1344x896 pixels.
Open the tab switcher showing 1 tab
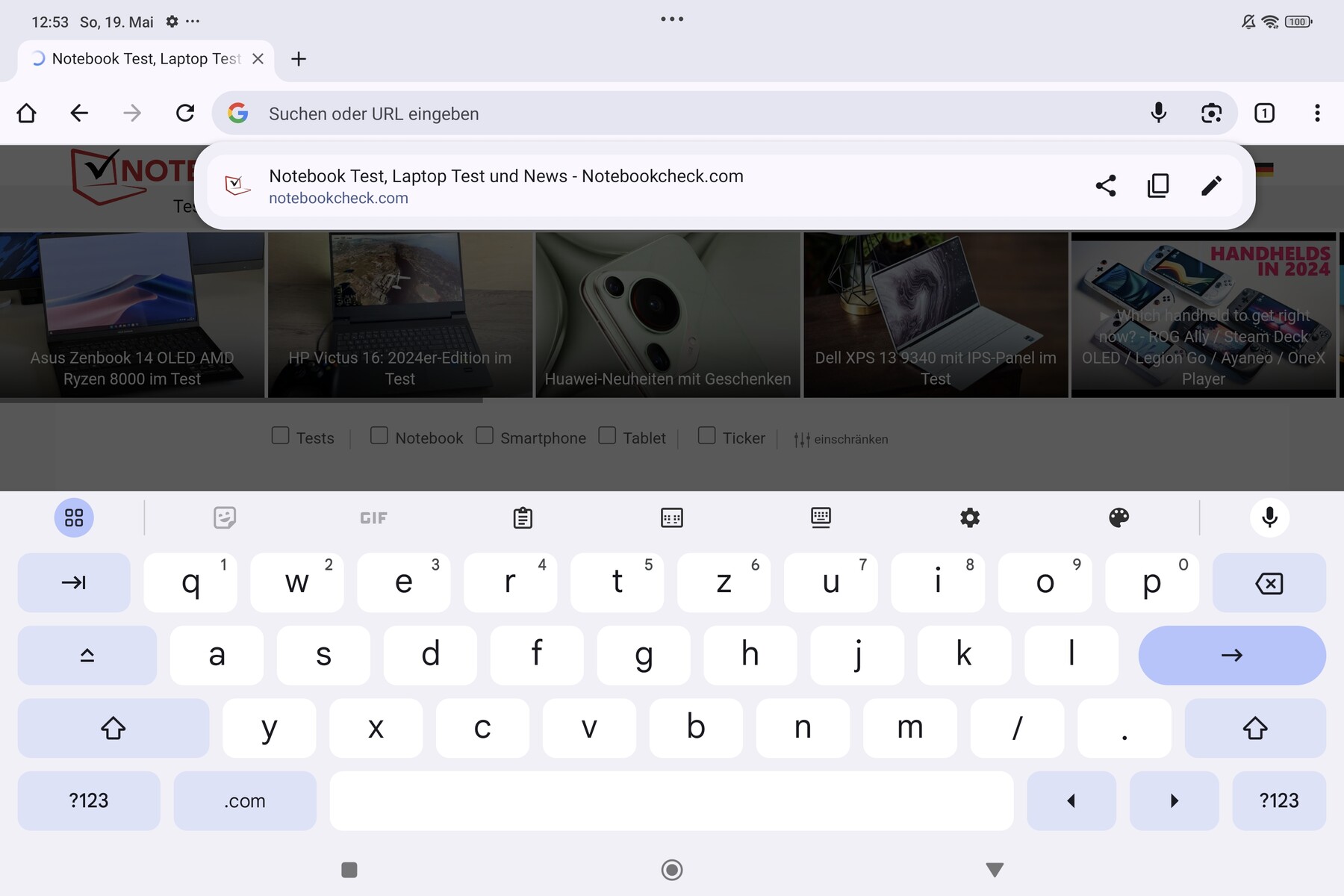tap(1264, 113)
